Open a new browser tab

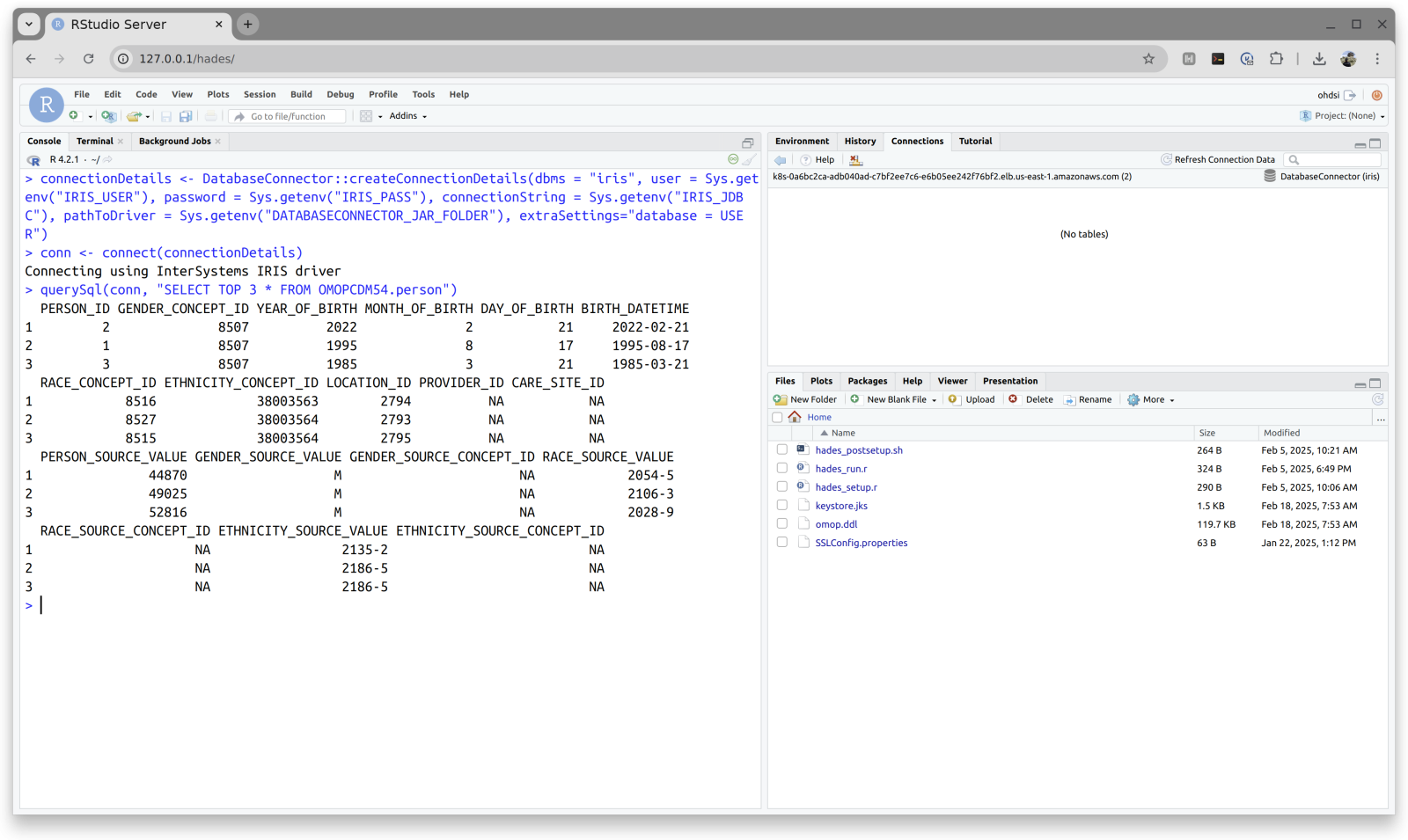pyautogui.click(x=248, y=25)
